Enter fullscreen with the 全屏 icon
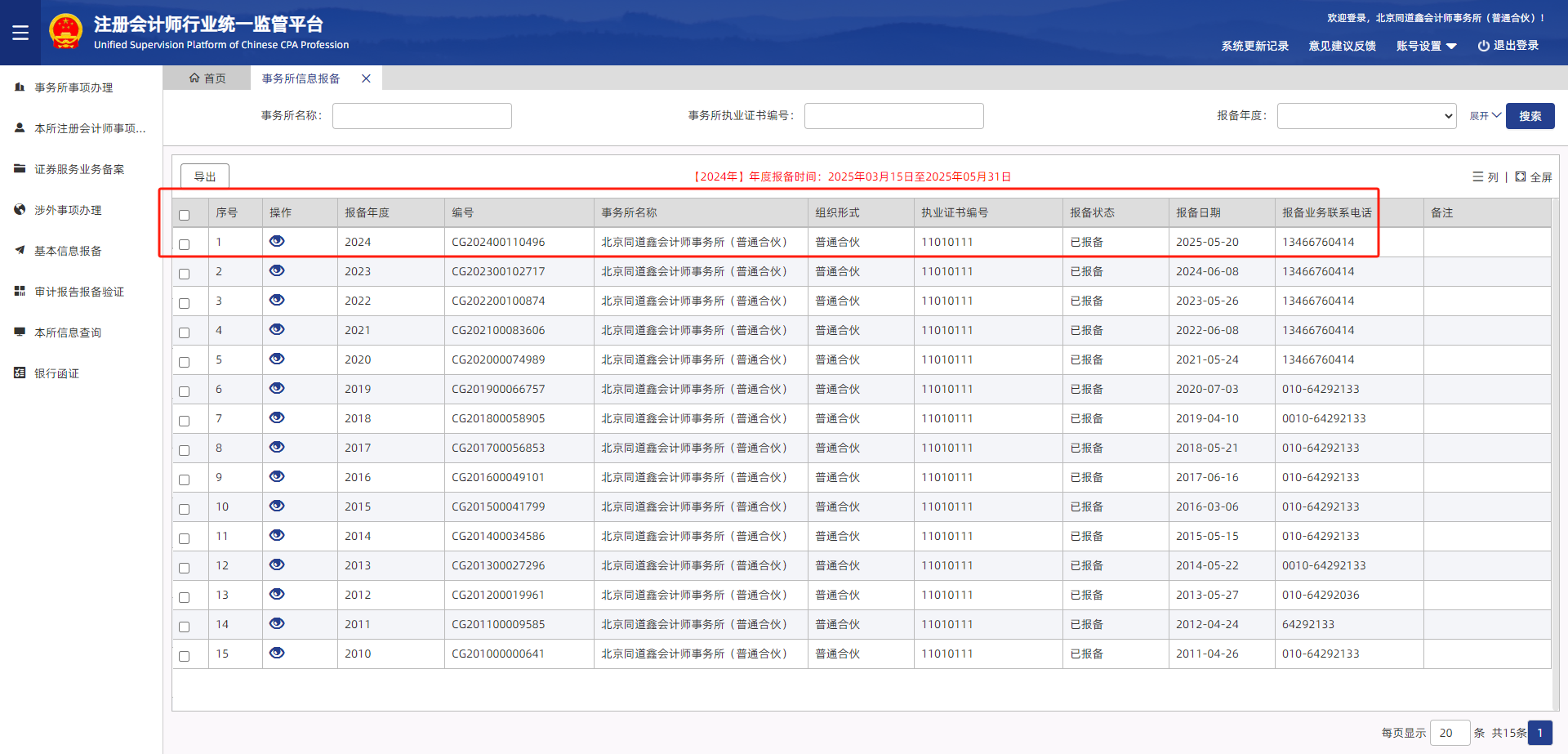1568x754 pixels. pyautogui.click(x=1521, y=176)
